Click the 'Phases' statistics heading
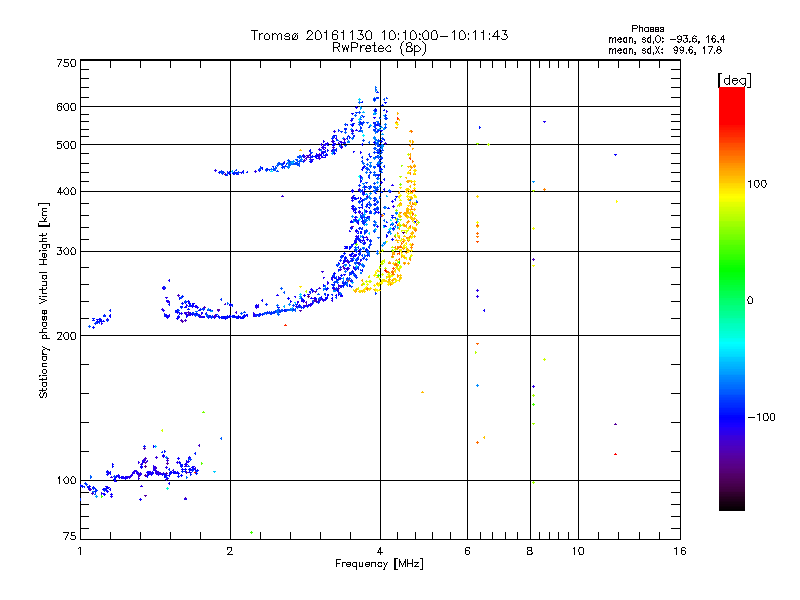800x600 pixels. (647, 29)
